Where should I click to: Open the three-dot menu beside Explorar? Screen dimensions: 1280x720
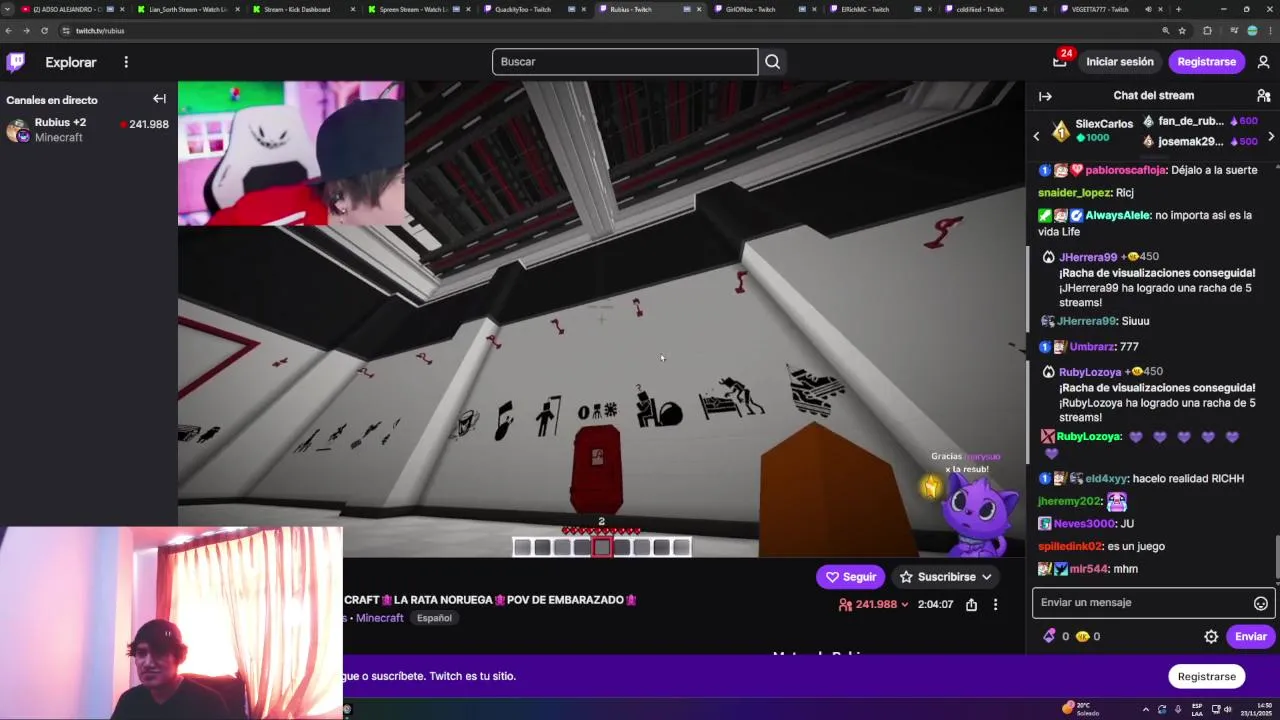(x=126, y=62)
